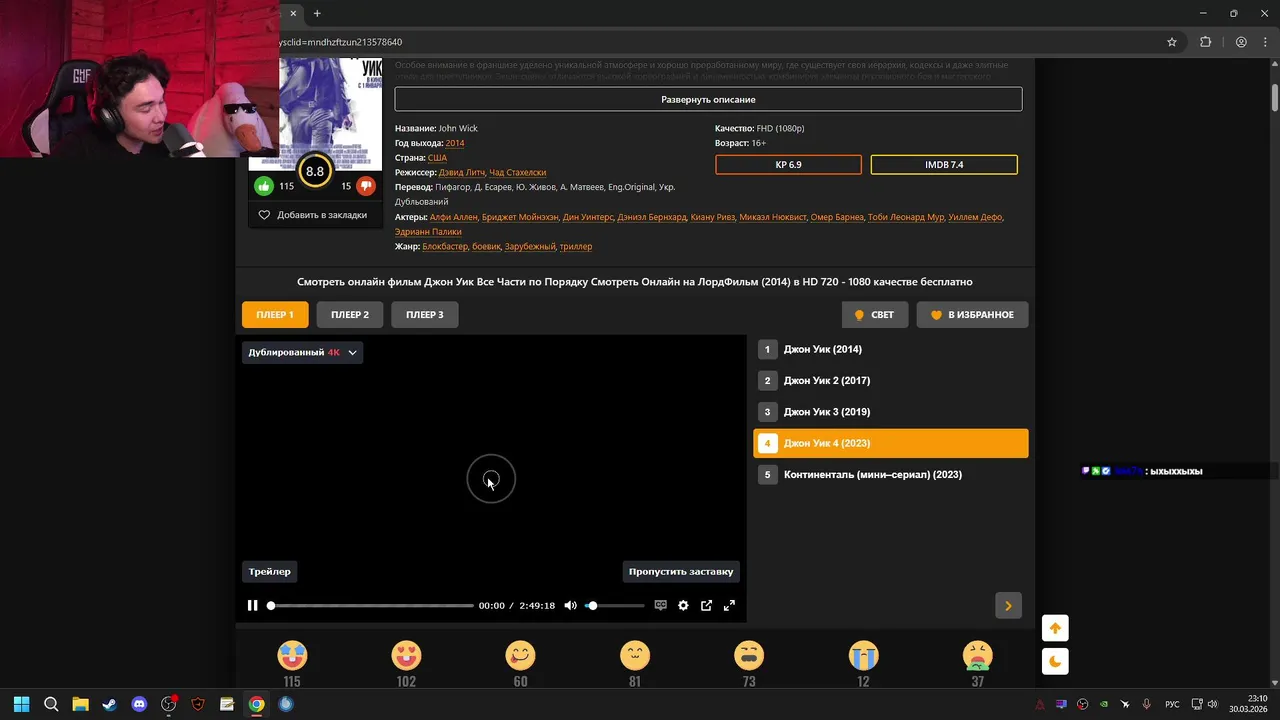
Task: Click star-eyes emoji reaction with 115
Action: (292, 655)
